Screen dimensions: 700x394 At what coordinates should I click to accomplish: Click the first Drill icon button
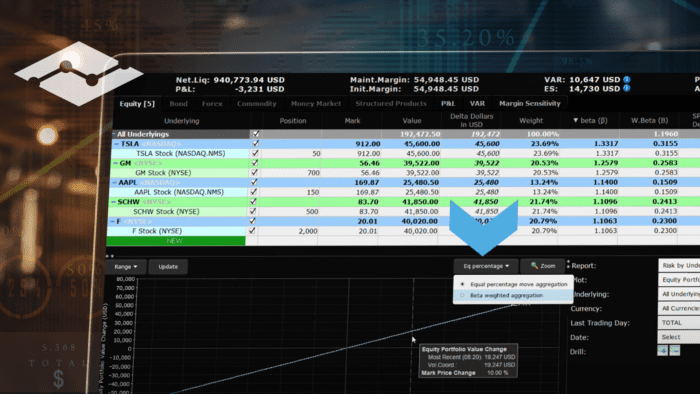click(x=662, y=351)
